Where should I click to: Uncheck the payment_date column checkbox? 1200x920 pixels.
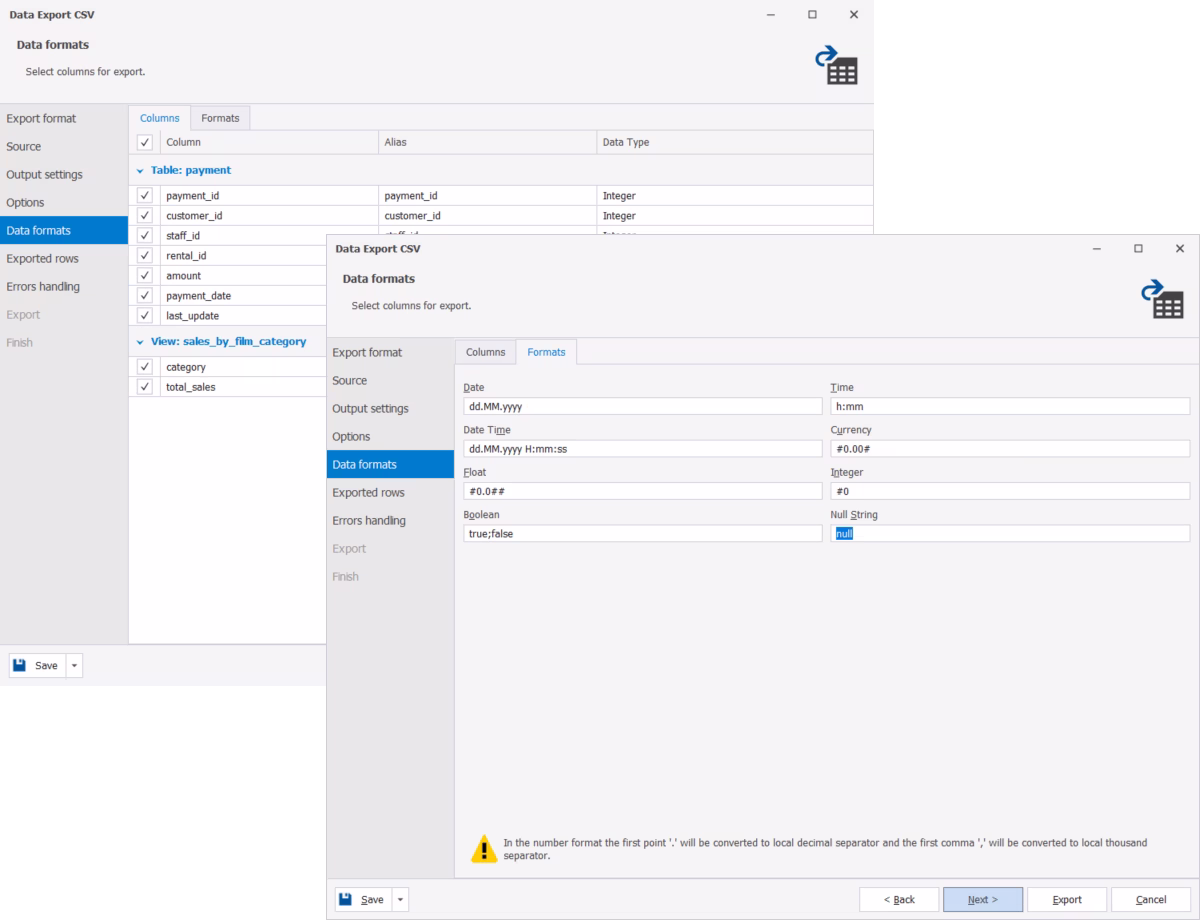click(x=144, y=296)
